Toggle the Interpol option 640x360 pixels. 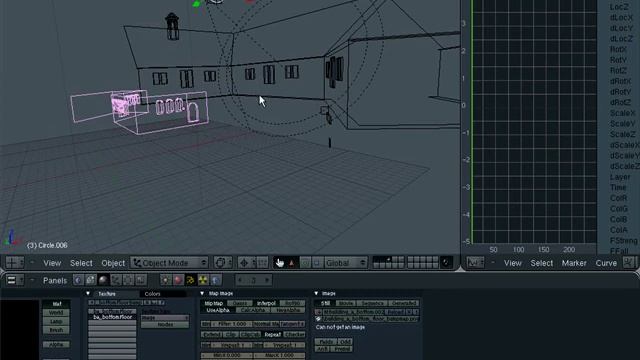[x=266, y=303]
